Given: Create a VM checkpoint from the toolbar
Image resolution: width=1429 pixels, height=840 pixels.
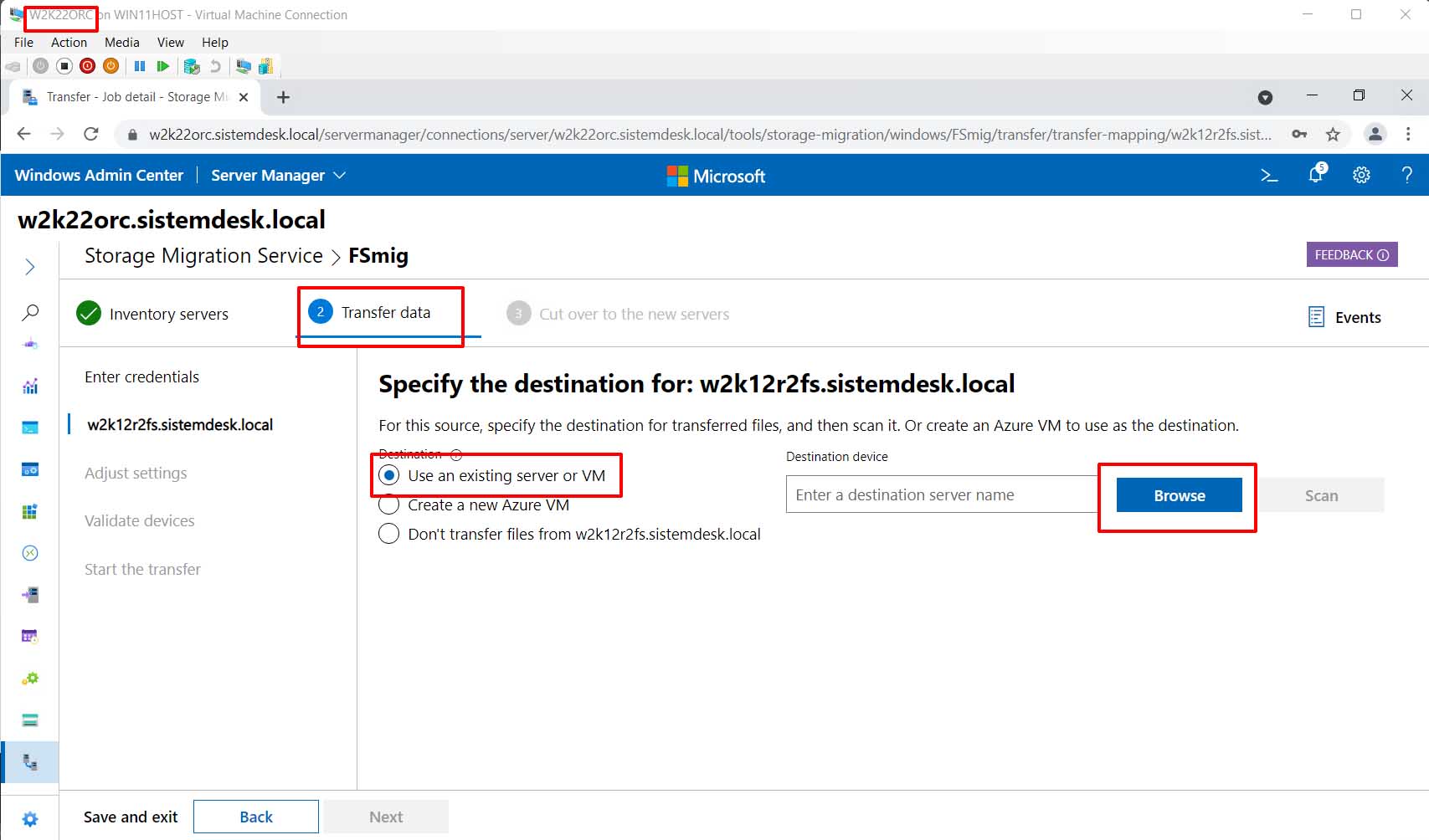Looking at the screenshot, I should pyautogui.click(x=192, y=66).
